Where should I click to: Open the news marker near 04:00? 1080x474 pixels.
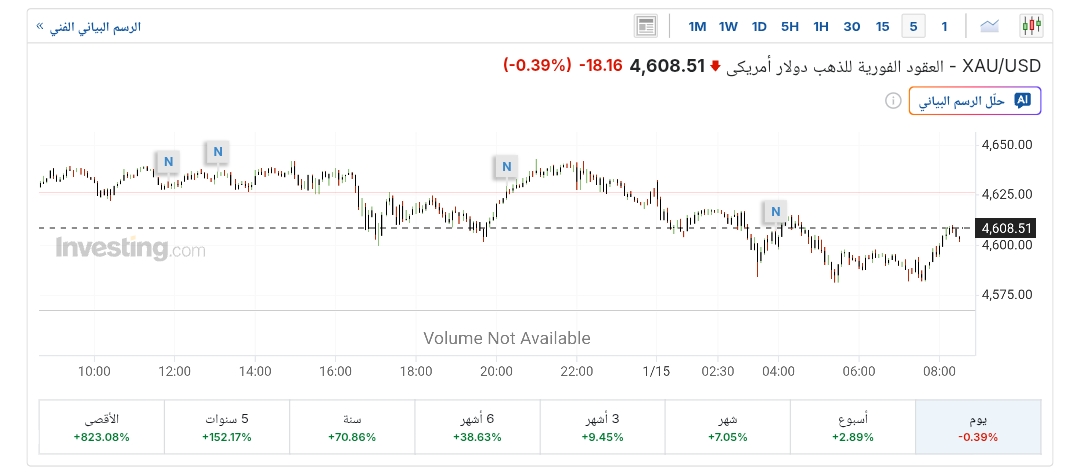tap(775, 211)
